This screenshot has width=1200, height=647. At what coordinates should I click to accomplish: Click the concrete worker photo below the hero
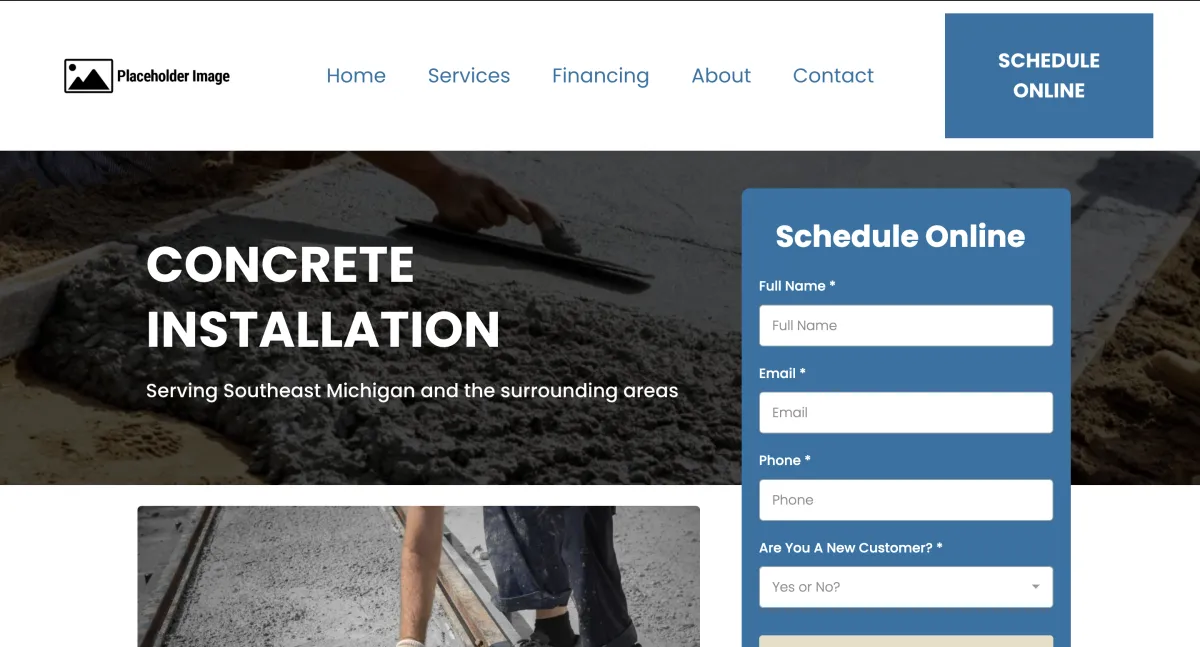(418, 576)
